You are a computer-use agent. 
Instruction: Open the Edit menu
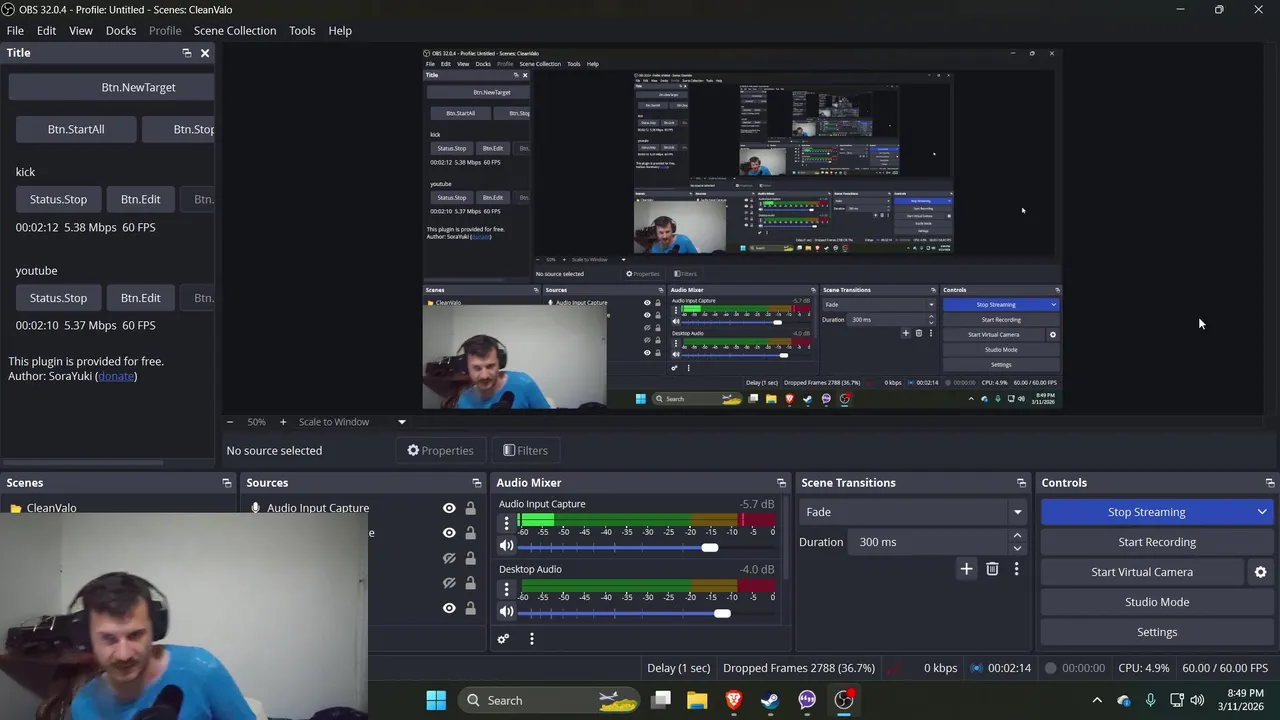tap(46, 31)
